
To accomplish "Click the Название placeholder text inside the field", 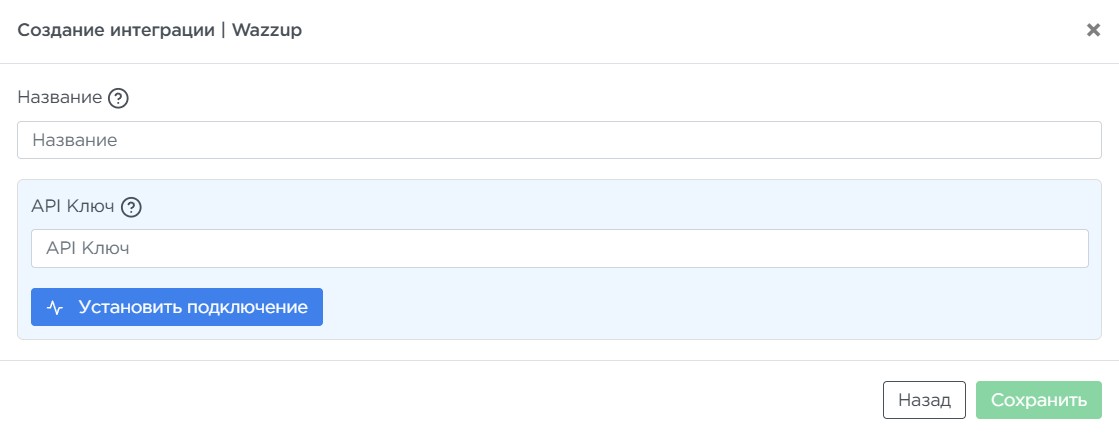I will pos(75,140).
